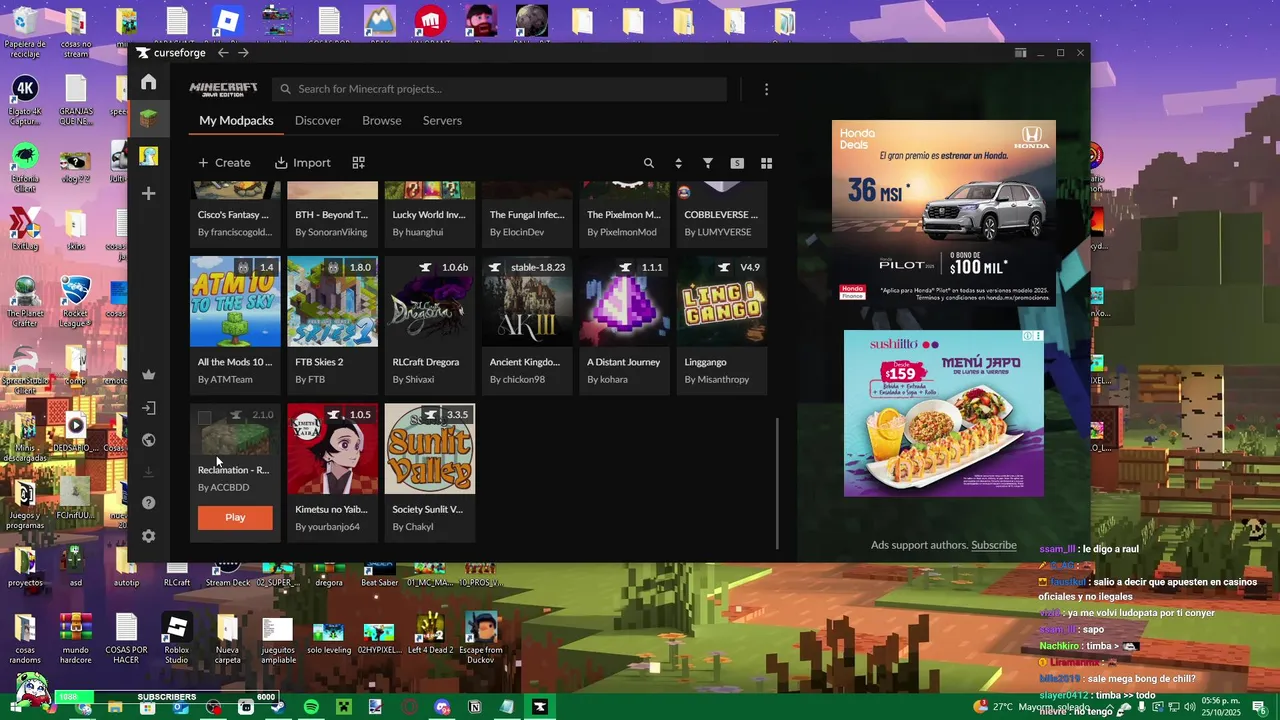
Task: Open the Society Sunlit Valley modpack thumbnail
Action: [429, 449]
